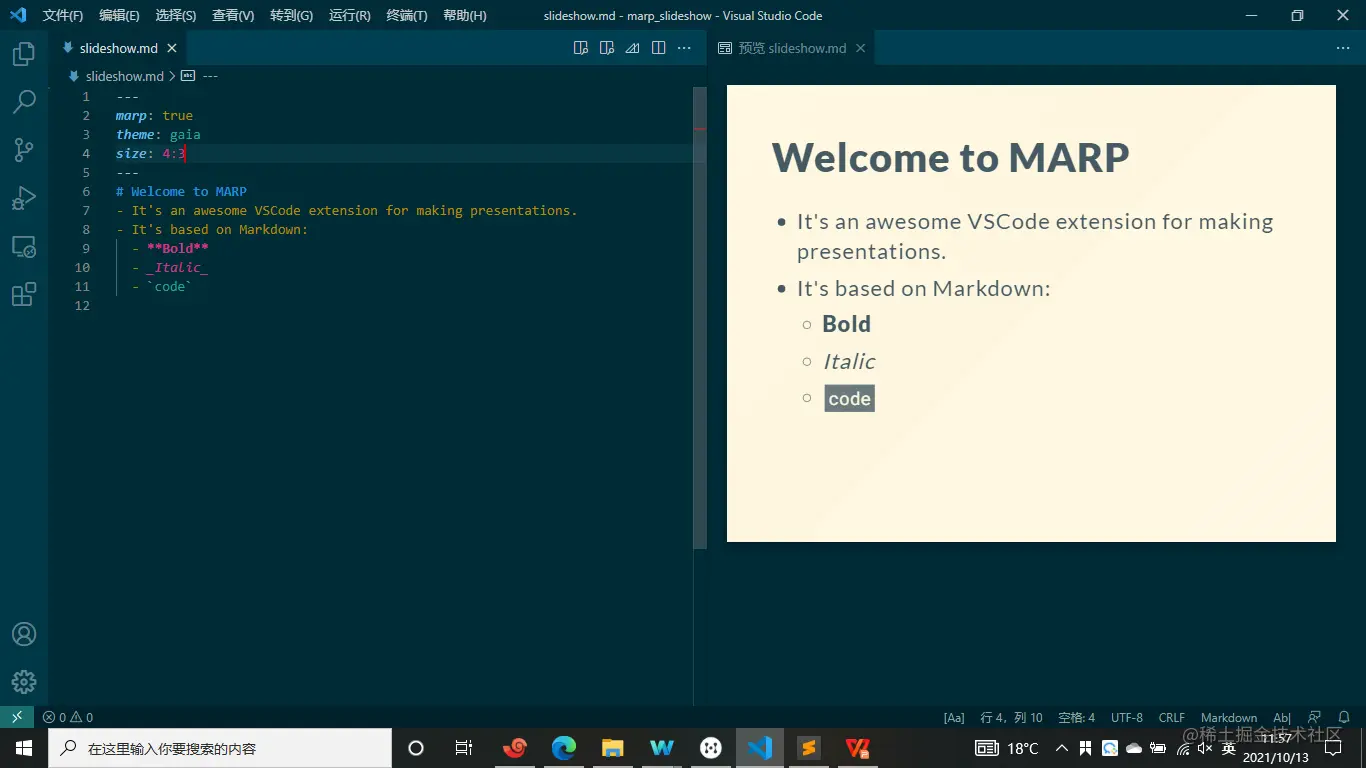The width and height of the screenshot is (1366, 768).
Task: Open editor's More Actions ellipsis menu
Action: point(685,48)
